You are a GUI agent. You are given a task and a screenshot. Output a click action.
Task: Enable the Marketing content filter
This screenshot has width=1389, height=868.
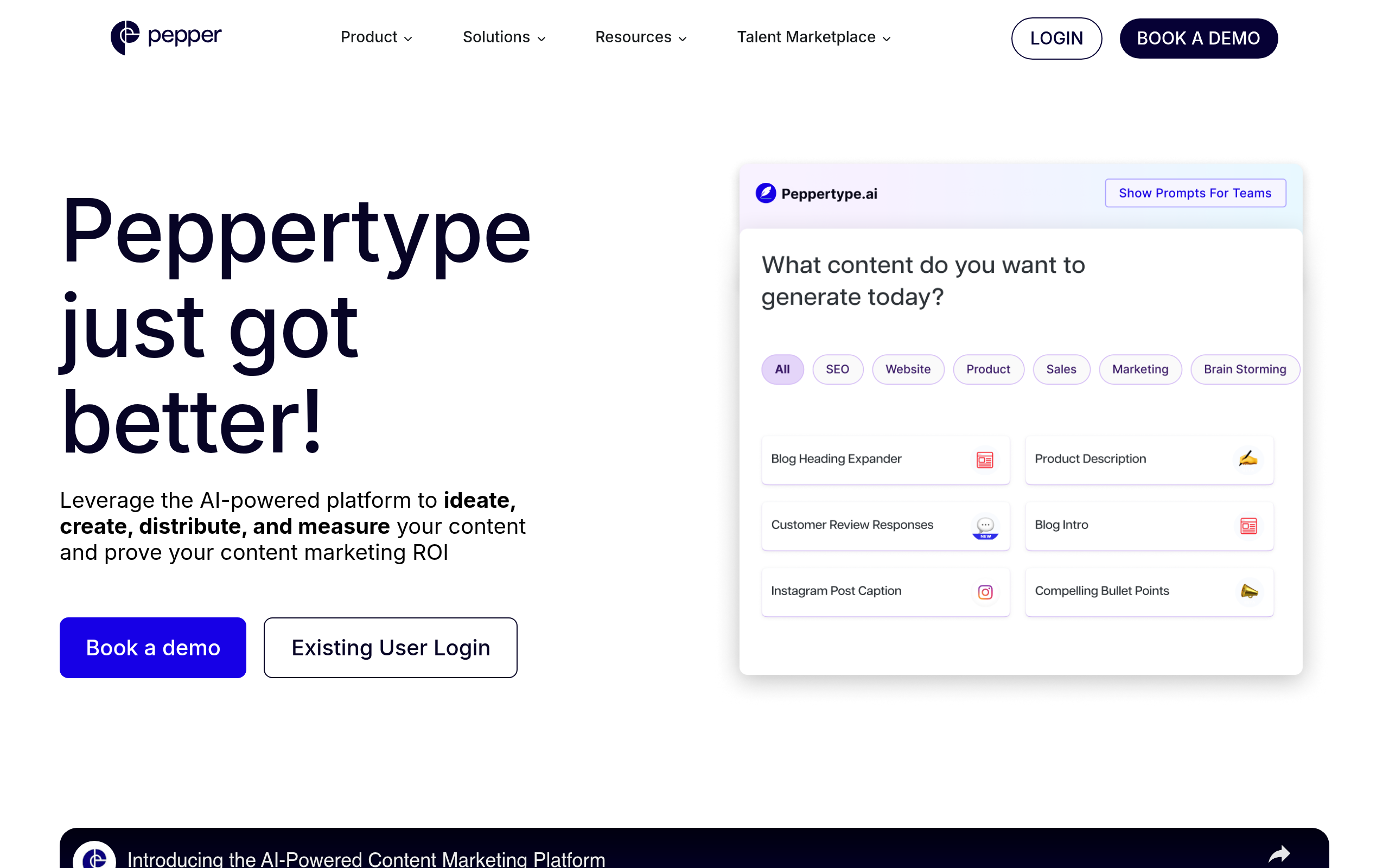1140,369
